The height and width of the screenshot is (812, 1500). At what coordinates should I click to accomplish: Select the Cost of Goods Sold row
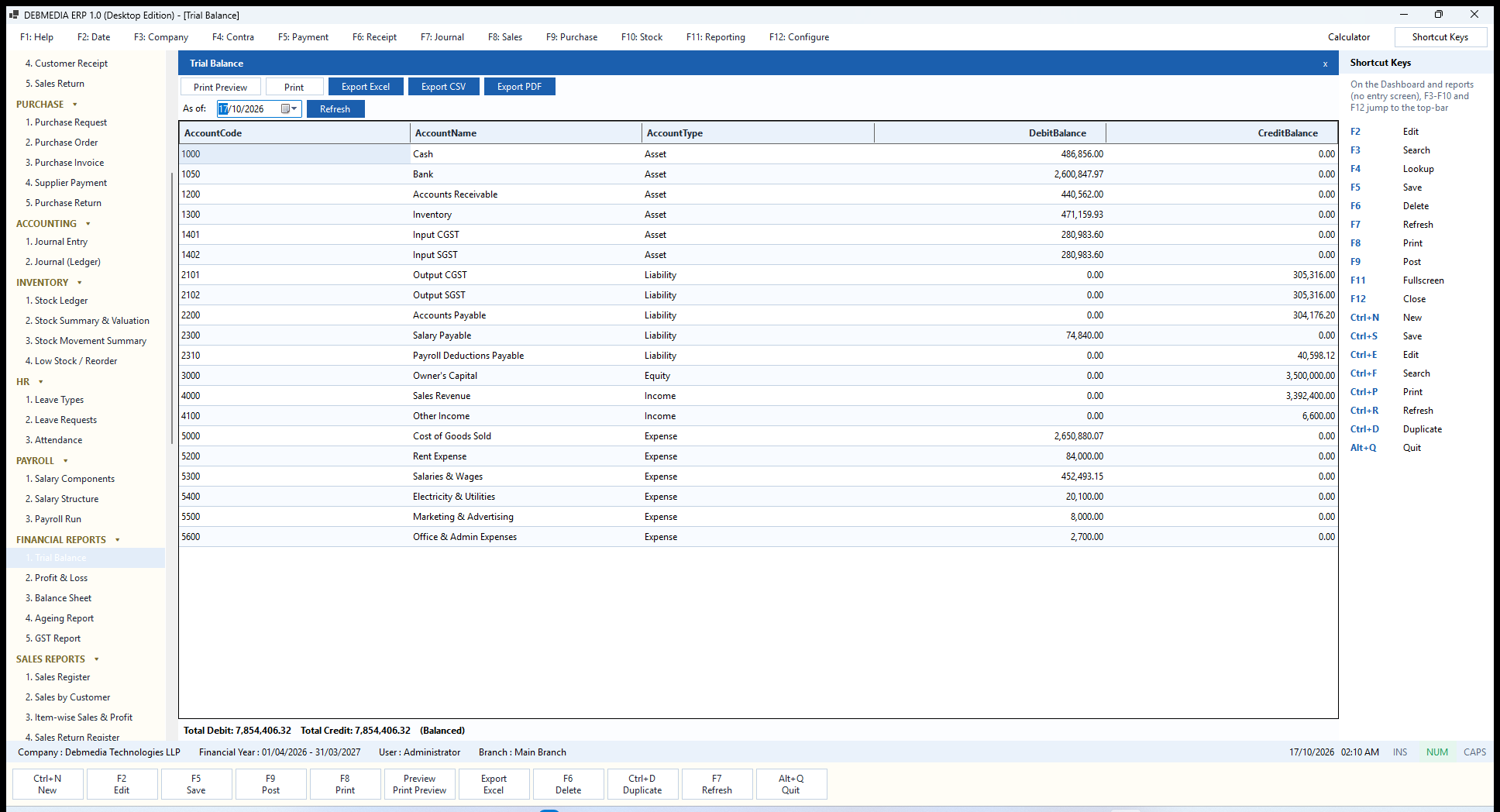point(758,436)
